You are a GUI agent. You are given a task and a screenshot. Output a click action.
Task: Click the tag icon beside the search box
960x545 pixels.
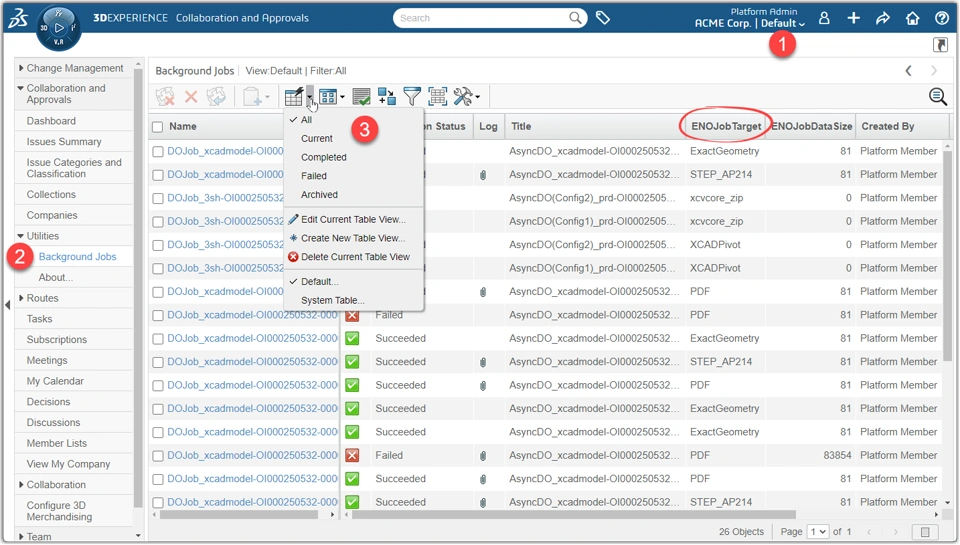coord(603,18)
